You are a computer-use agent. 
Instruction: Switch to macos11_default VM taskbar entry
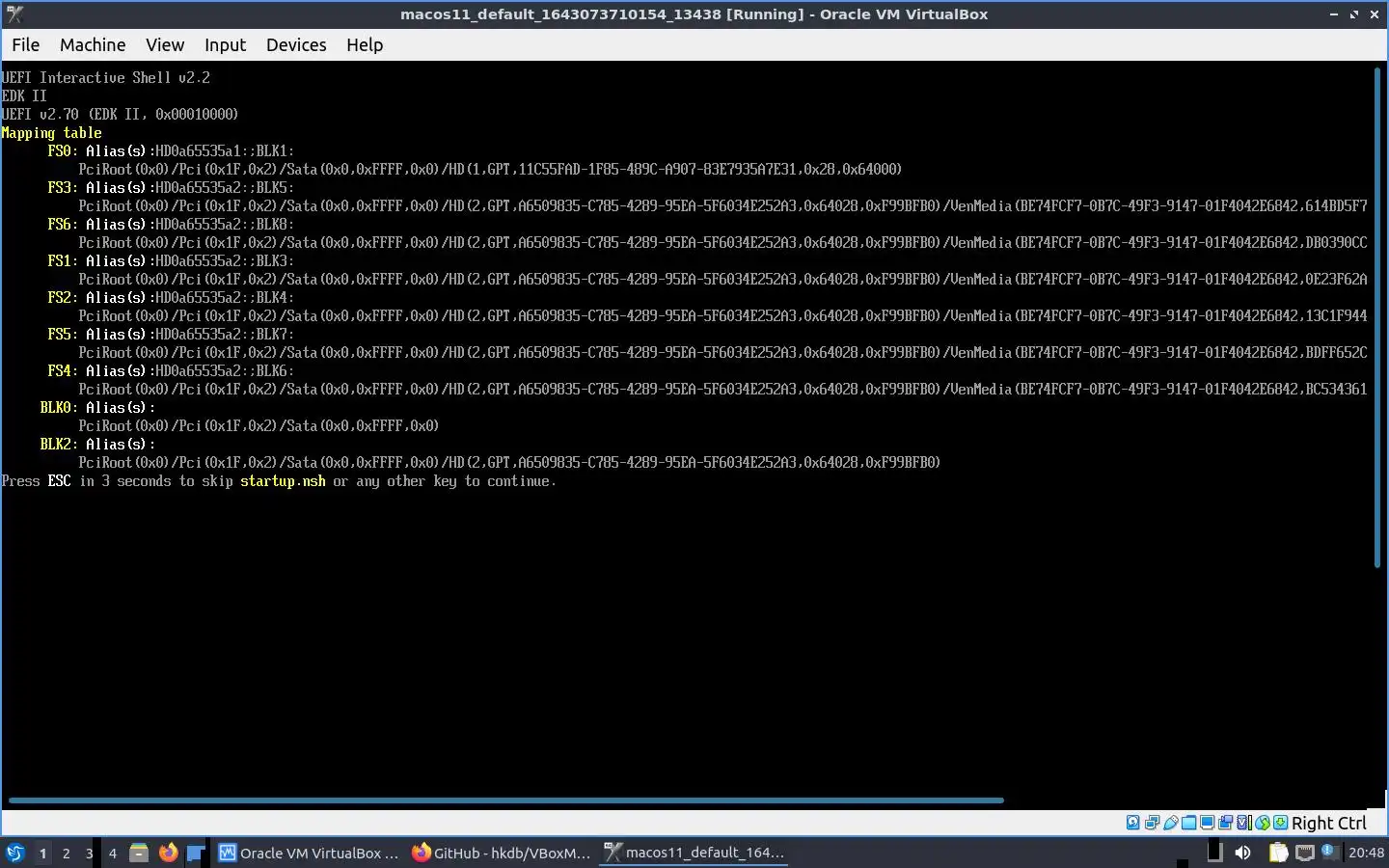click(694, 853)
